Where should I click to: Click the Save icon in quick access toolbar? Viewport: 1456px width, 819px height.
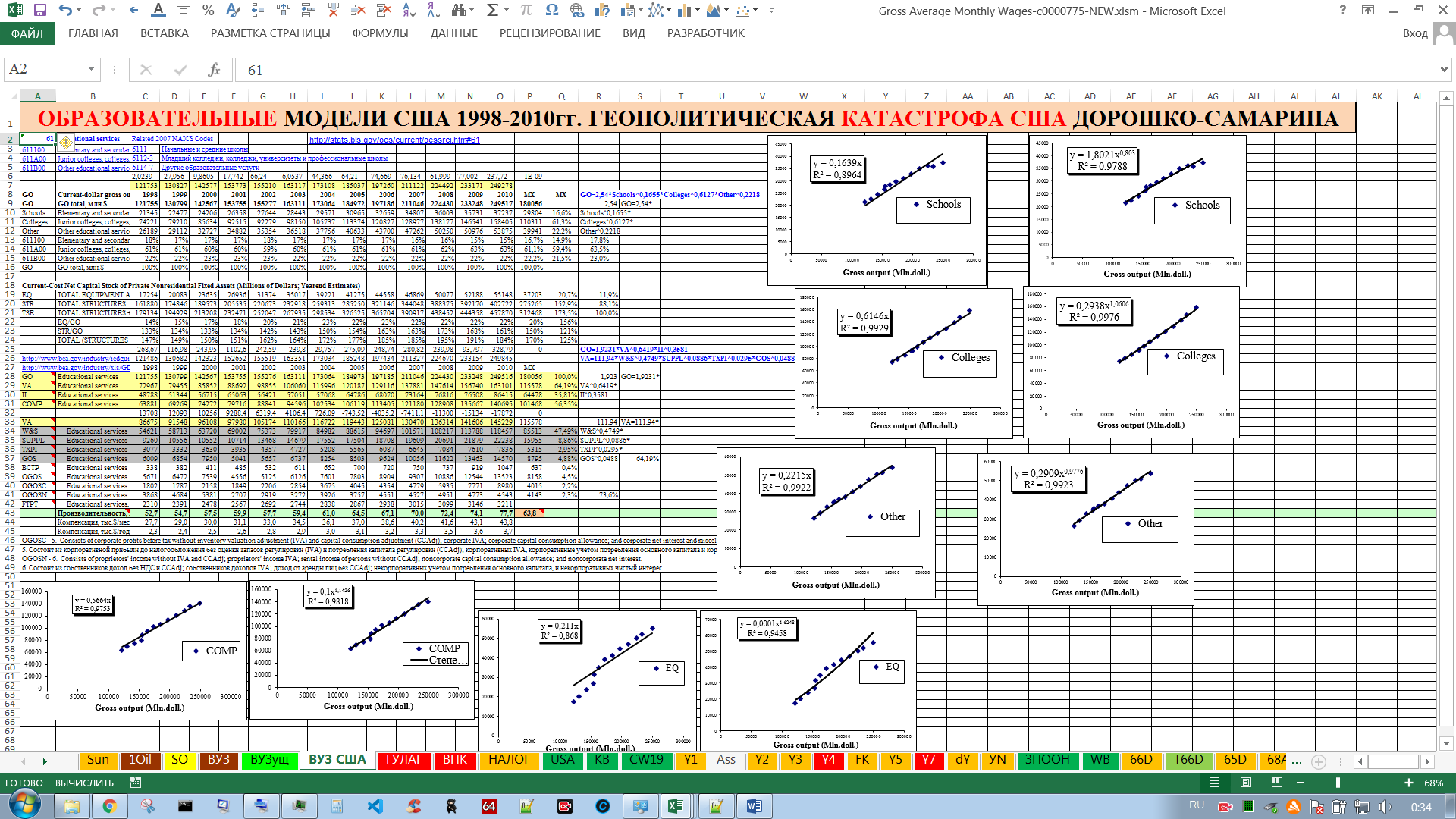click(x=40, y=11)
